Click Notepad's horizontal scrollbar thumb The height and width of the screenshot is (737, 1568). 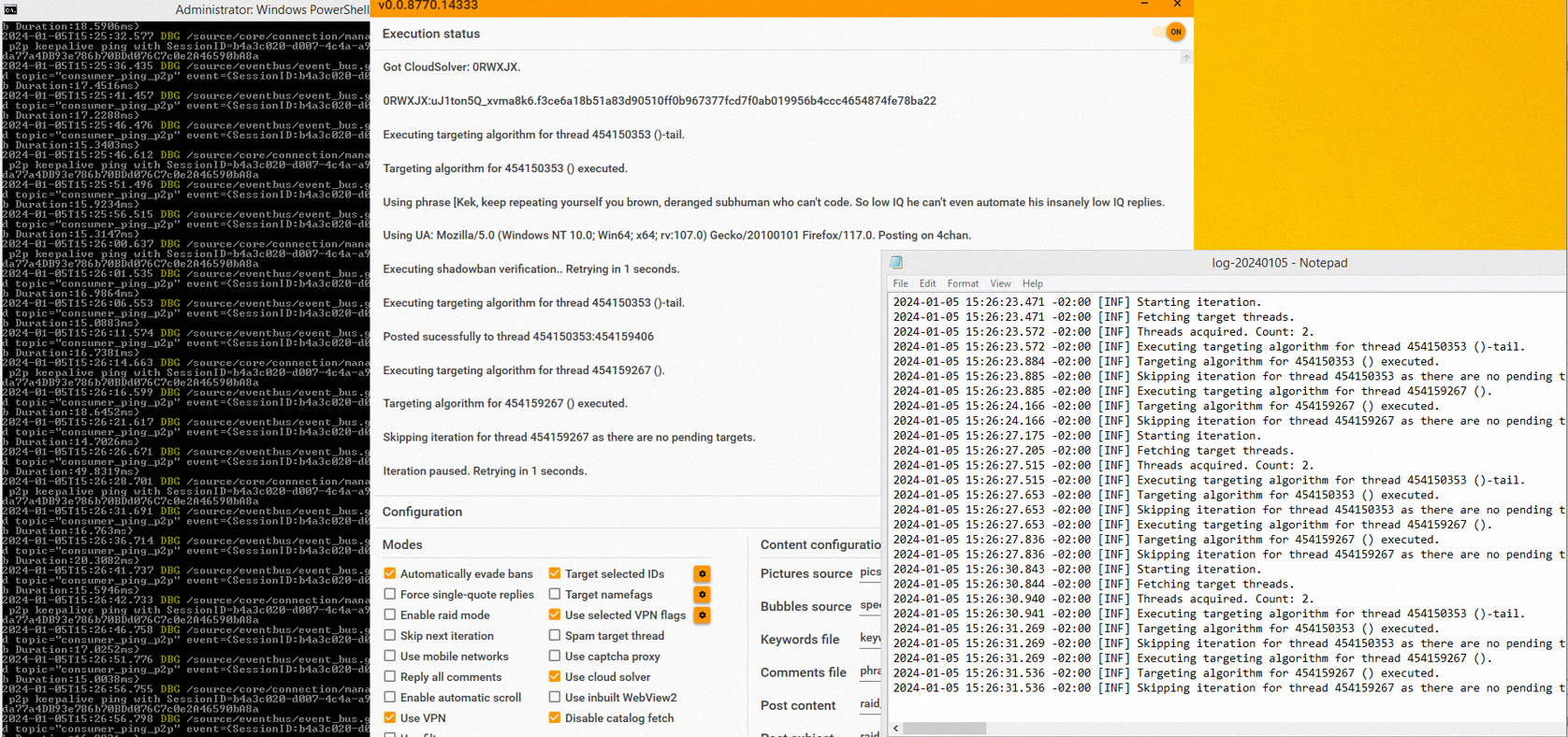tap(944, 728)
